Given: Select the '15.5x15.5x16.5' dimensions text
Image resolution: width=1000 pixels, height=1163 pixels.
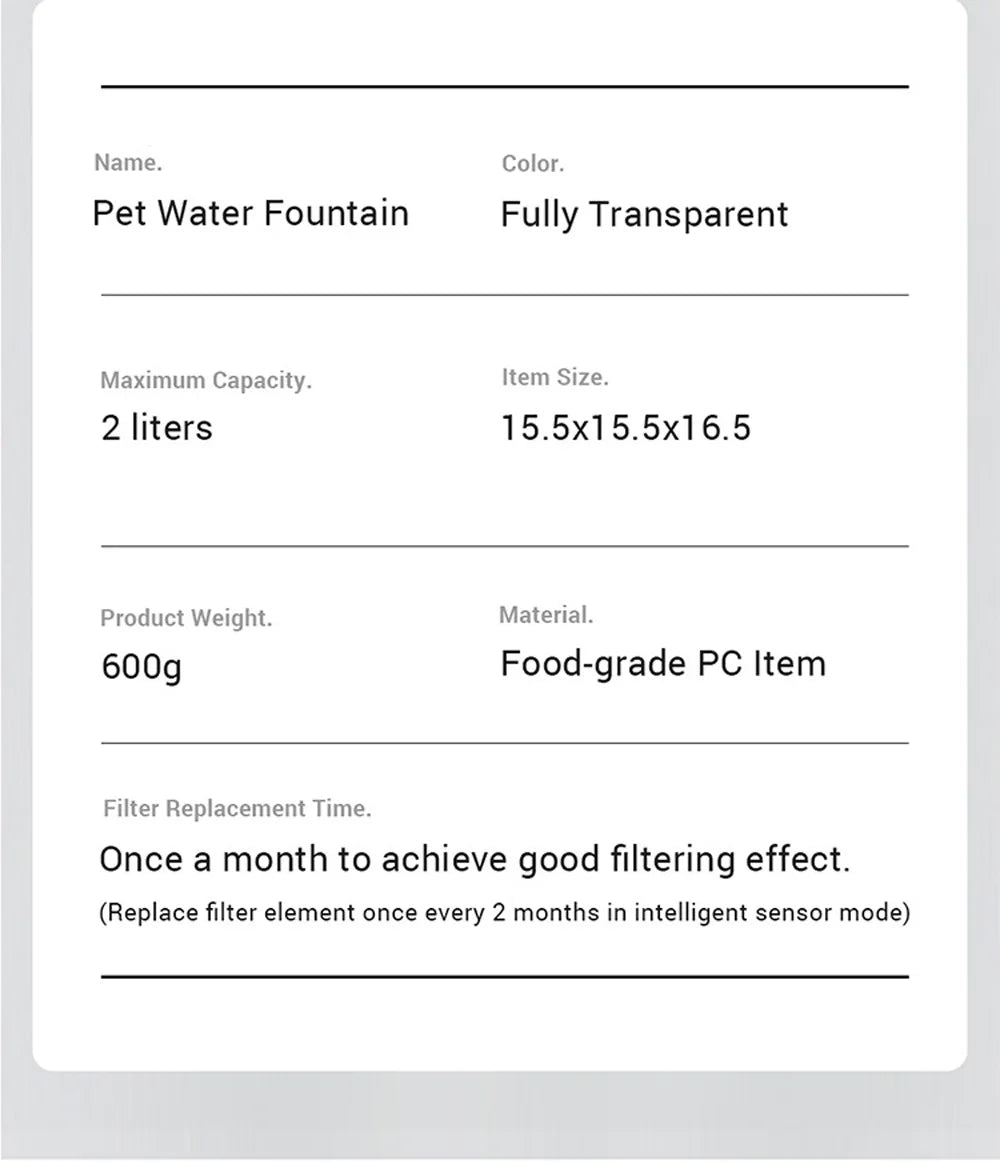Looking at the screenshot, I should pyautogui.click(x=626, y=428).
